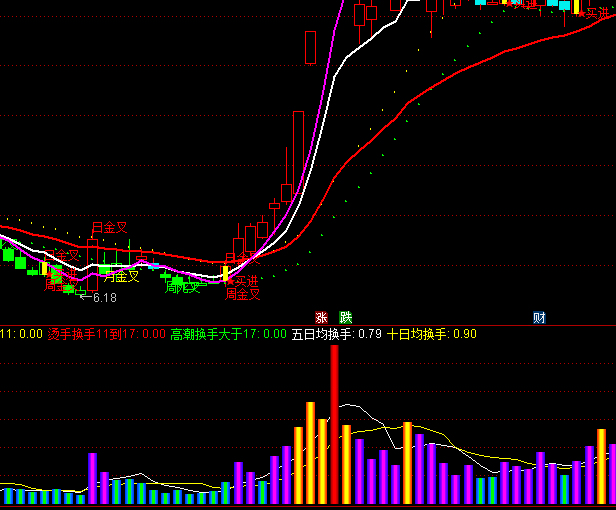Select the topmost red 日金叉 signal label

click(110, 227)
